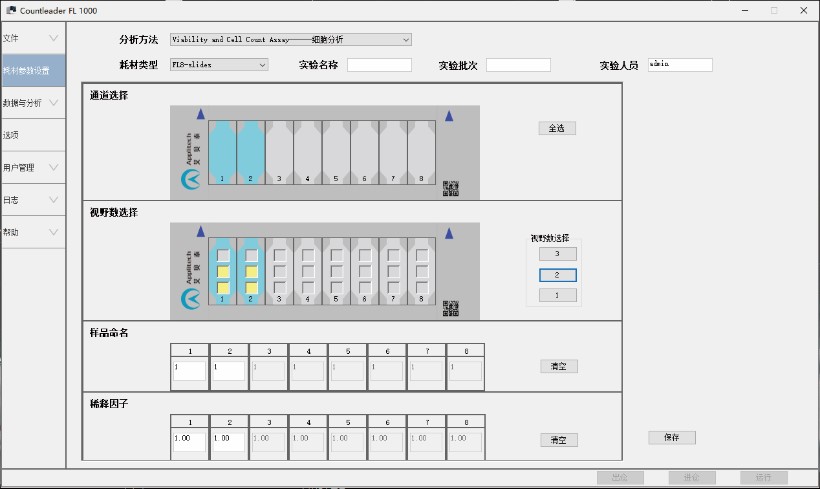Select channel 3 in 通道选择 slide
Viewport: 820px width, 489px height.
[x=279, y=151]
